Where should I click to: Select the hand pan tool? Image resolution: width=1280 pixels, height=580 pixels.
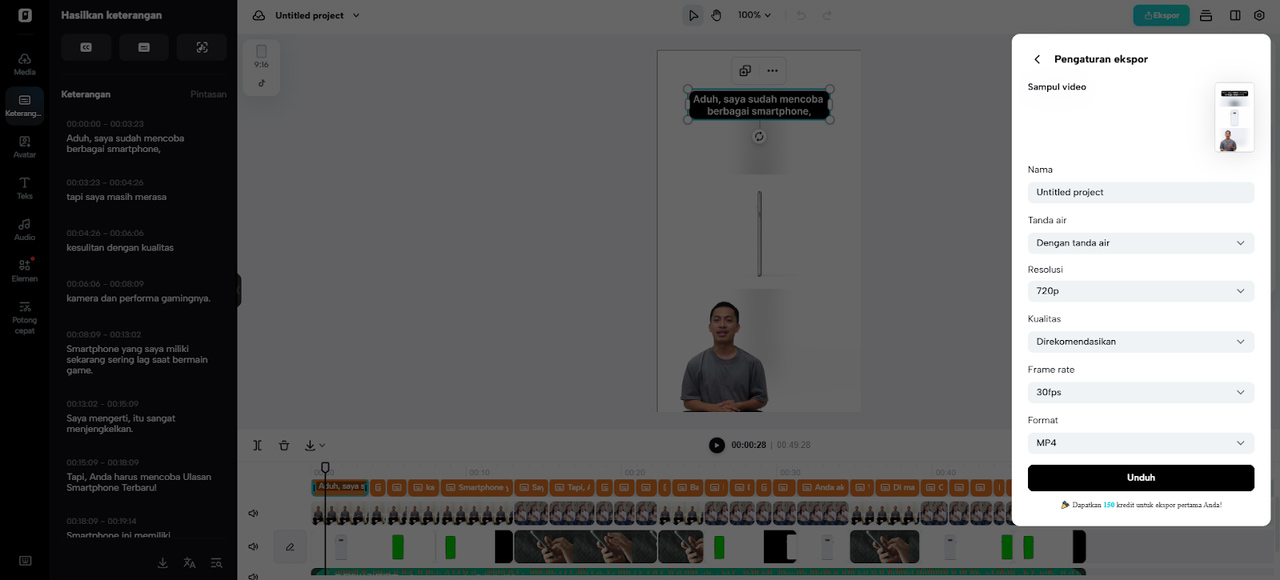click(x=717, y=15)
